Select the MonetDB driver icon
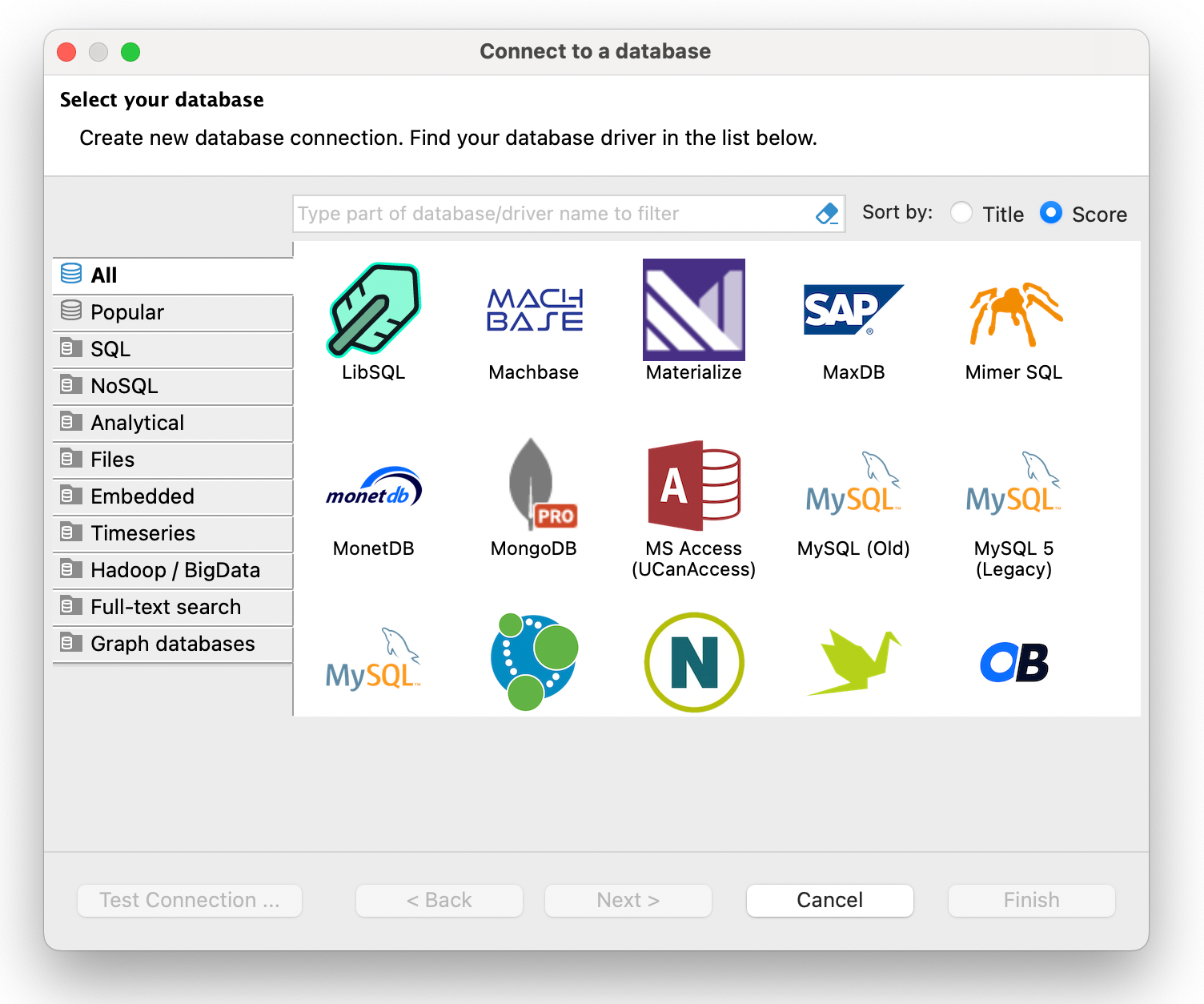 point(374,486)
